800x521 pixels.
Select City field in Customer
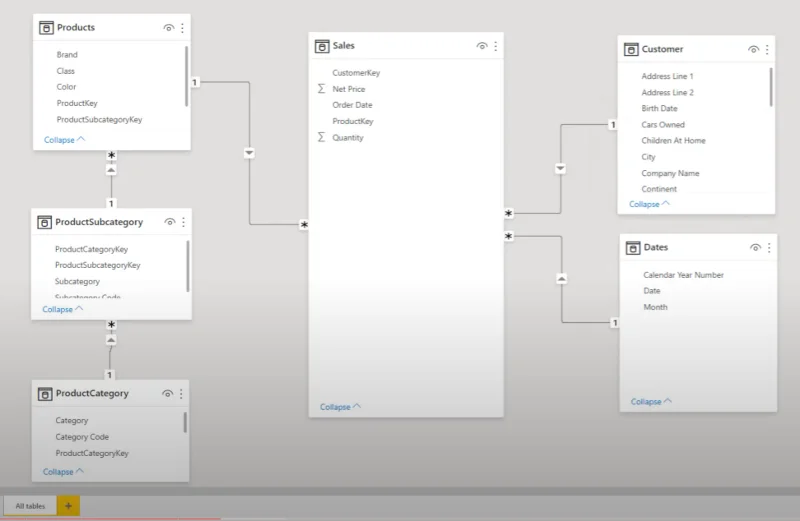[x=648, y=157]
